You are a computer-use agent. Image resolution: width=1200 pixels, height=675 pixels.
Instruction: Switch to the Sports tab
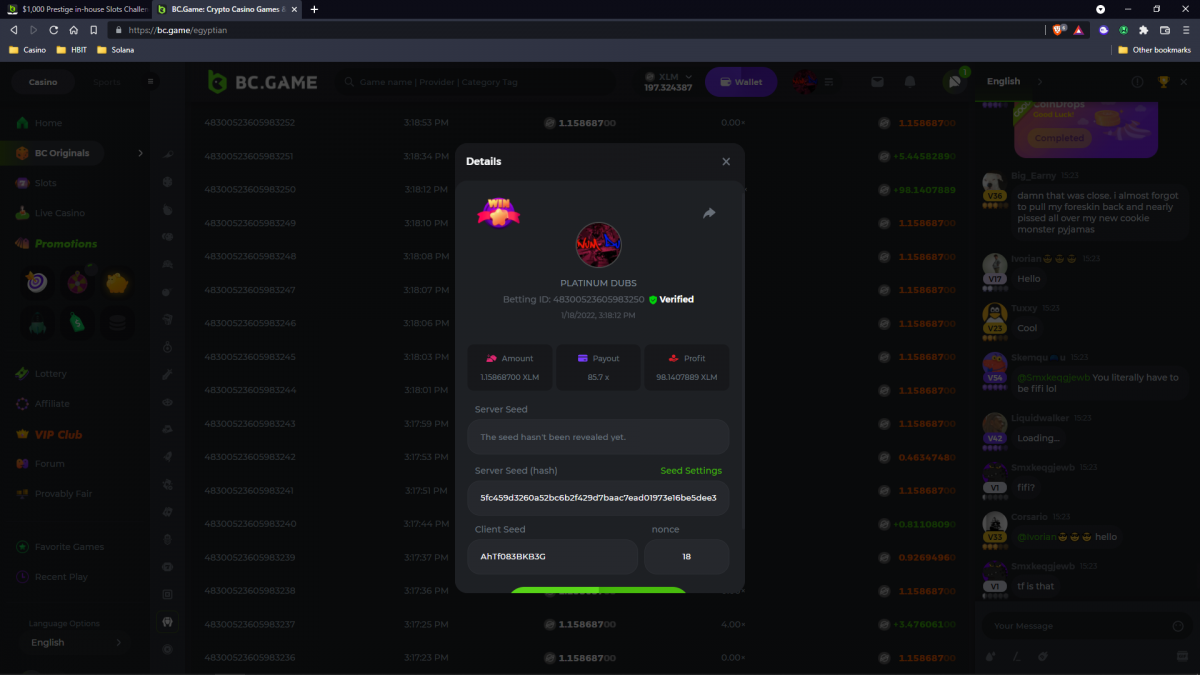(x=107, y=82)
